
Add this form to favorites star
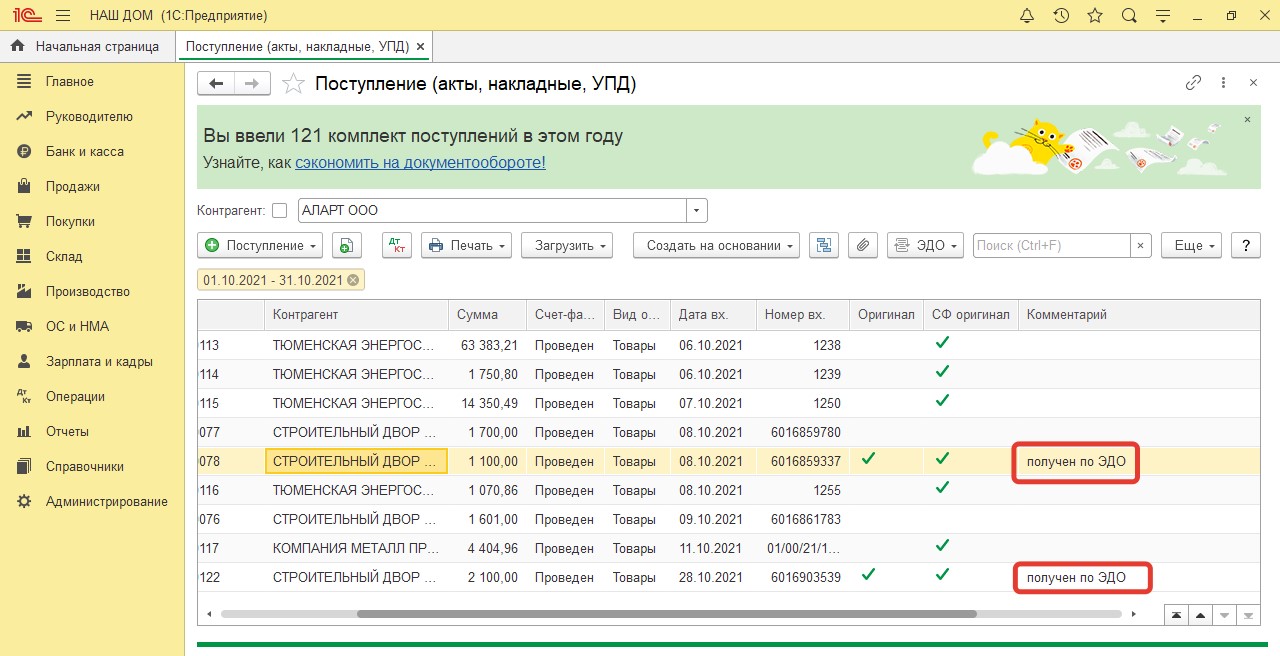[293, 84]
